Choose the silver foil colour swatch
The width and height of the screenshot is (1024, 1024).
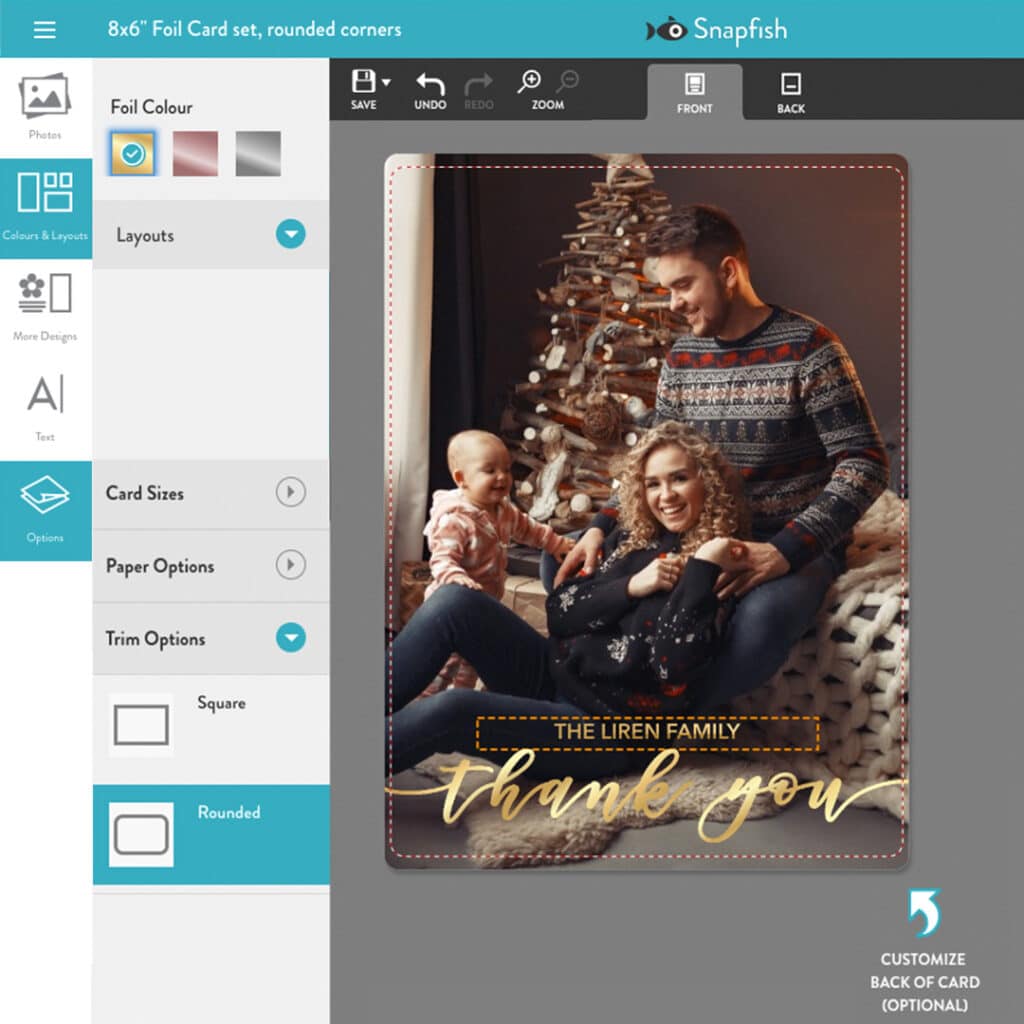click(258, 153)
